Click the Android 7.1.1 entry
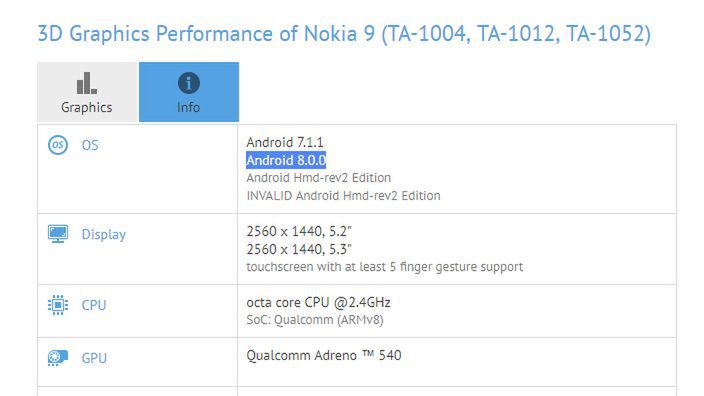 (285, 142)
